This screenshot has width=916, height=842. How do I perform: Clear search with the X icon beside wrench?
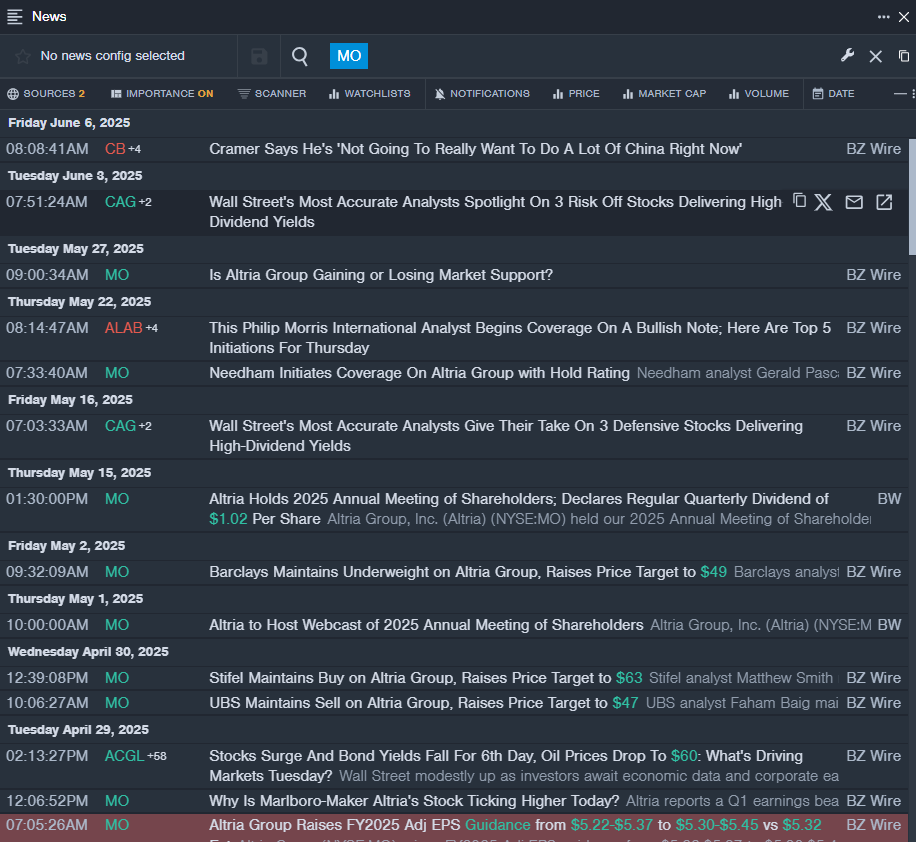click(x=875, y=57)
